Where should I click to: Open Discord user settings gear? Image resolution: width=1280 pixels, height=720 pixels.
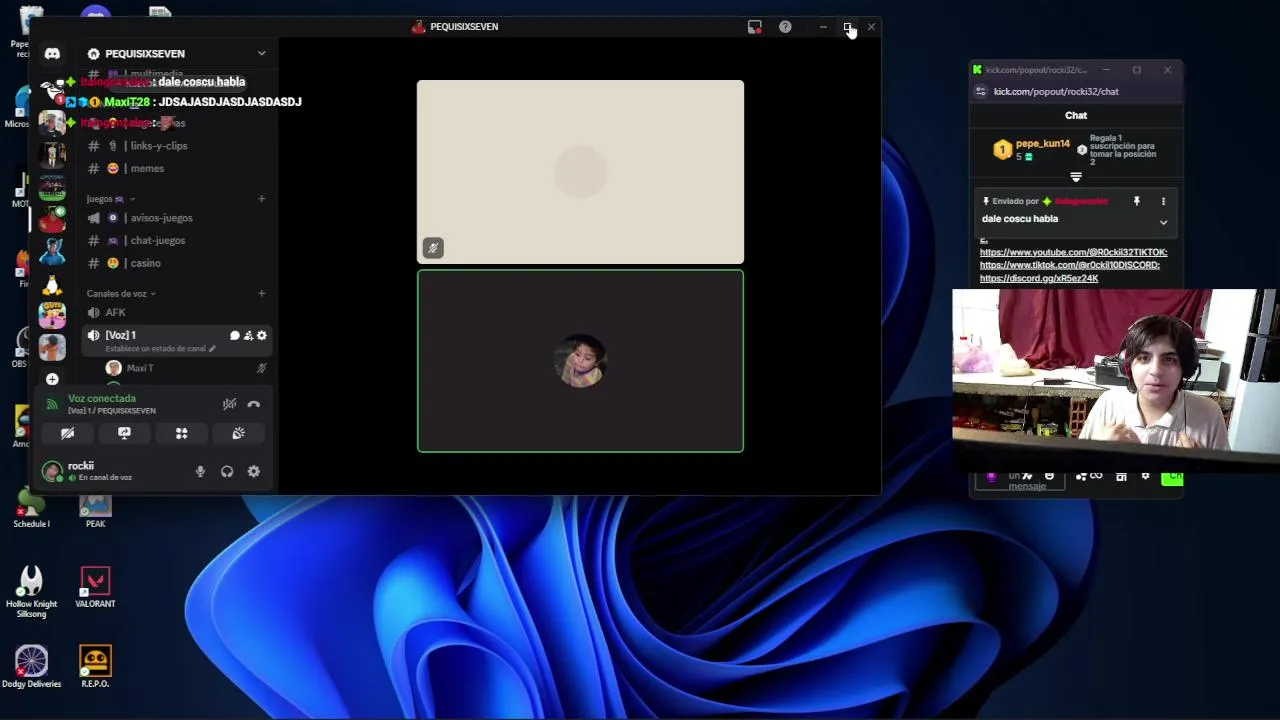pos(254,471)
